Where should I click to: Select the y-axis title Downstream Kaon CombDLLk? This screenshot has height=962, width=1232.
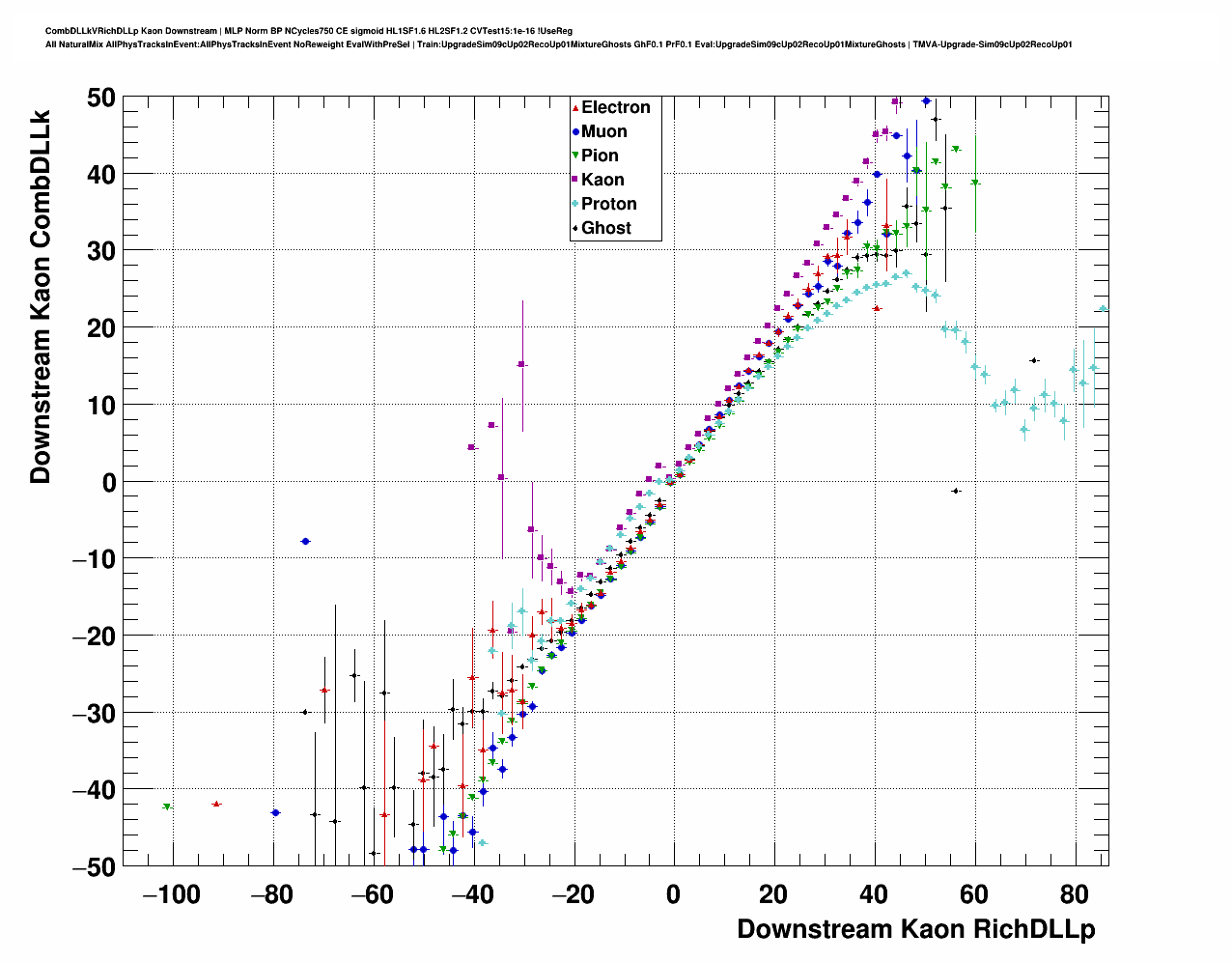tap(40, 296)
